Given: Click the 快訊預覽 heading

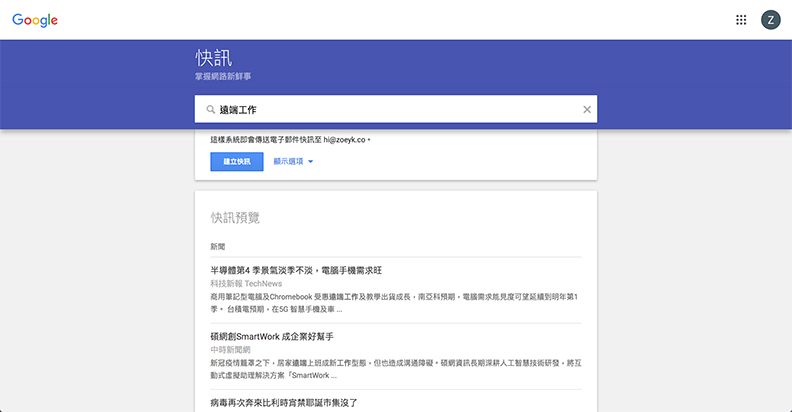Looking at the screenshot, I should click(235, 217).
